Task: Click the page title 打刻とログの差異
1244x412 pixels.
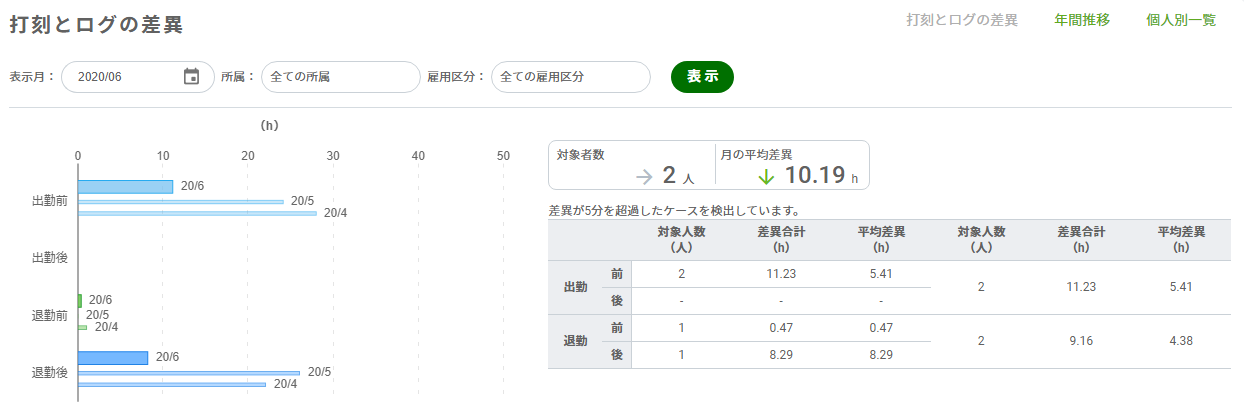Action: [97, 25]
